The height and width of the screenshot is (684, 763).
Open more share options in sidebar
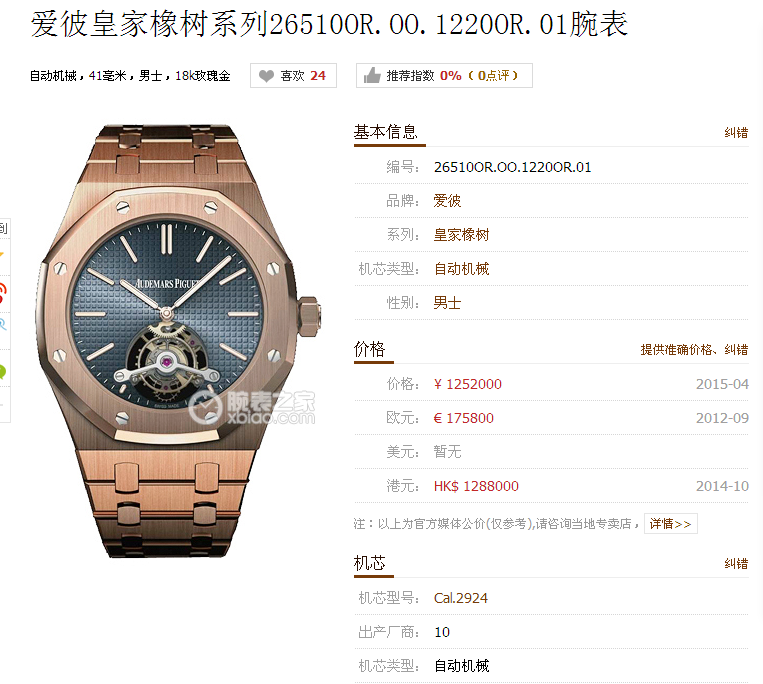pyautogui.click(x=2, y=404)
